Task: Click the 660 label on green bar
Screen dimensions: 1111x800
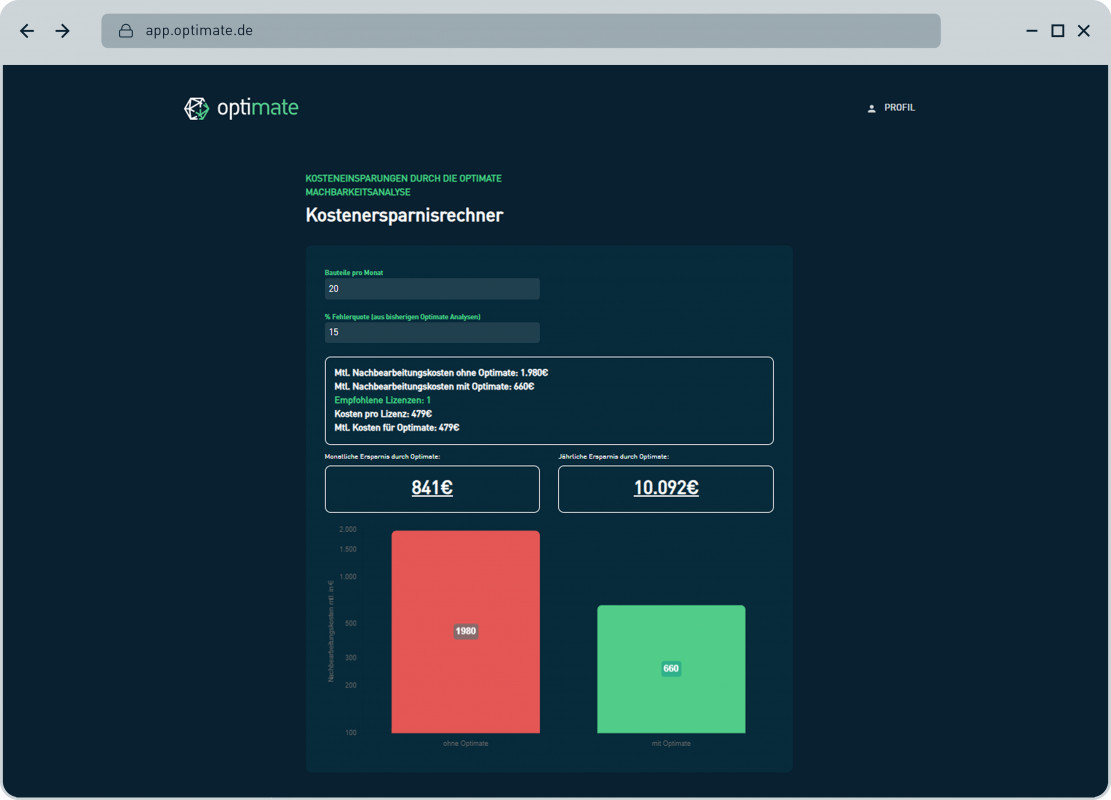Action: (671, 669)
